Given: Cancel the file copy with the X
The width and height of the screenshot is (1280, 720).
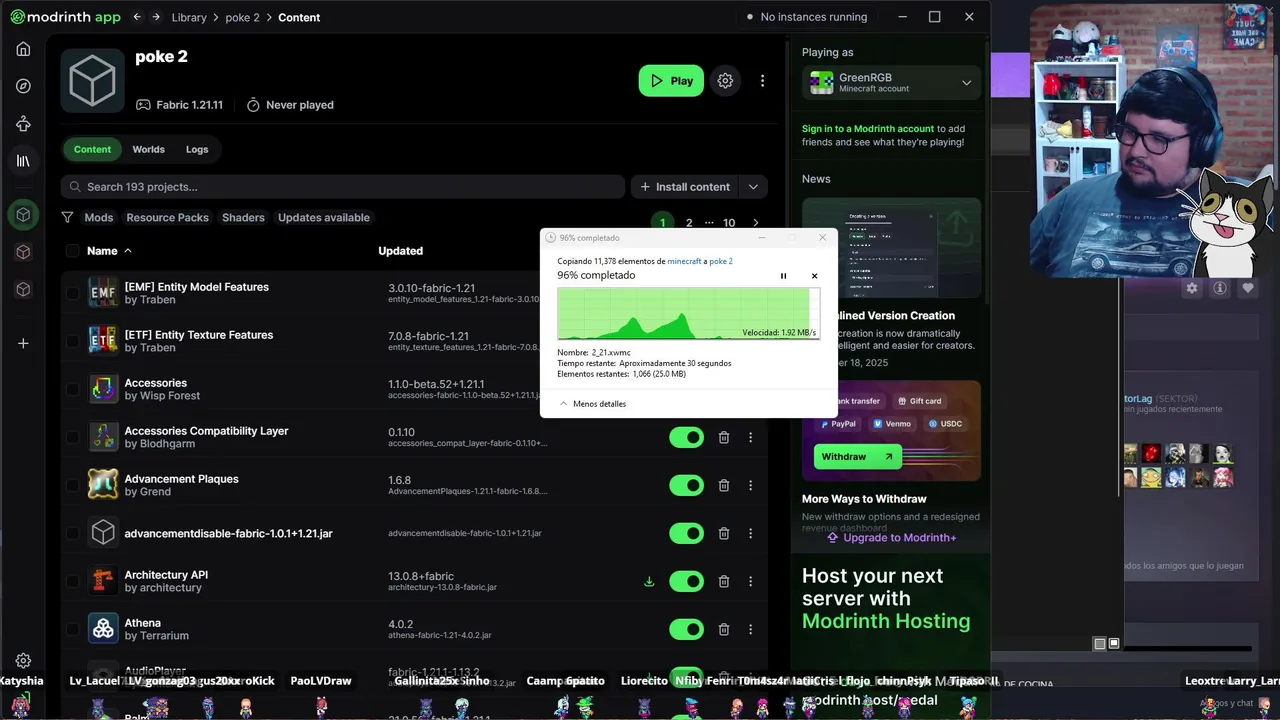Looking at the screenshot, I should click(x=814, y=276).
